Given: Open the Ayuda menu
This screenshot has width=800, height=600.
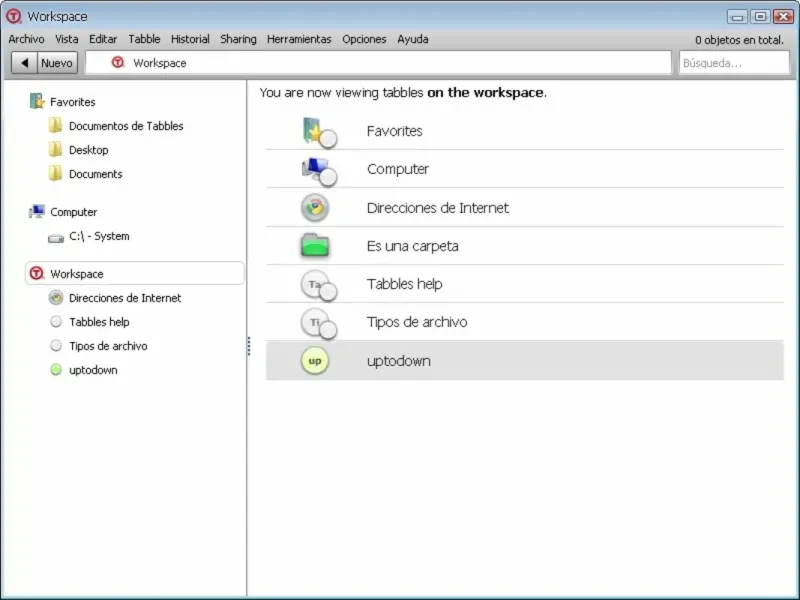Looking at the screenshot, I should coord(412,39).
